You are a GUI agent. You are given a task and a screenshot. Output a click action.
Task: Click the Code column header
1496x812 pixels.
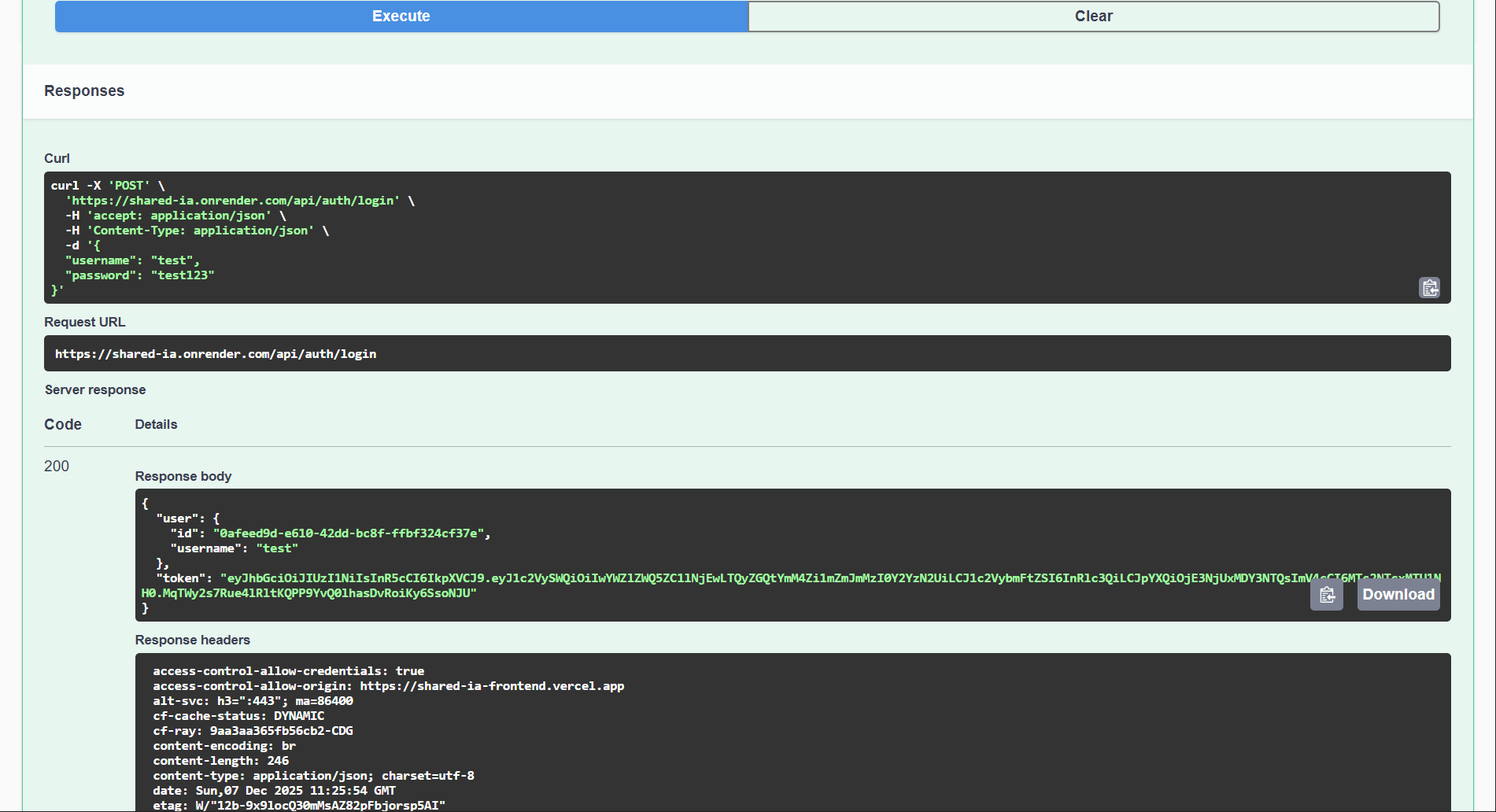pyautogui.click(x=63, y=424)
